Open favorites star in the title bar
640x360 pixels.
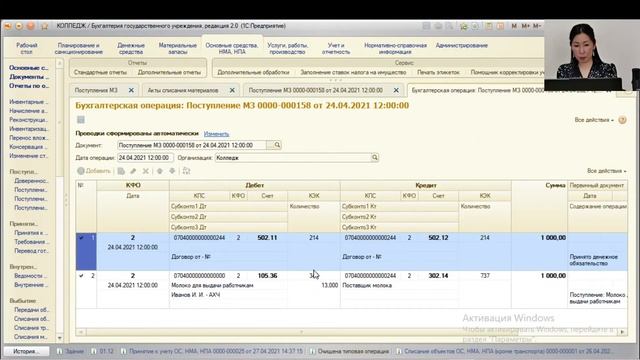44,26
